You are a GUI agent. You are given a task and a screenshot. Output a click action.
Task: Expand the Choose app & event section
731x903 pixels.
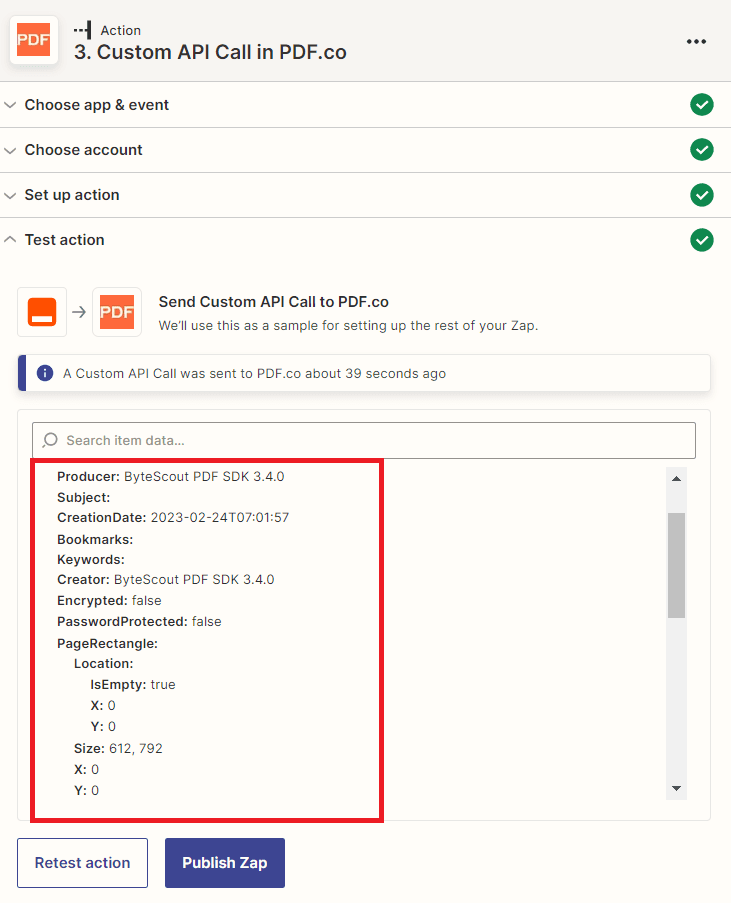[x=97, y=105]
